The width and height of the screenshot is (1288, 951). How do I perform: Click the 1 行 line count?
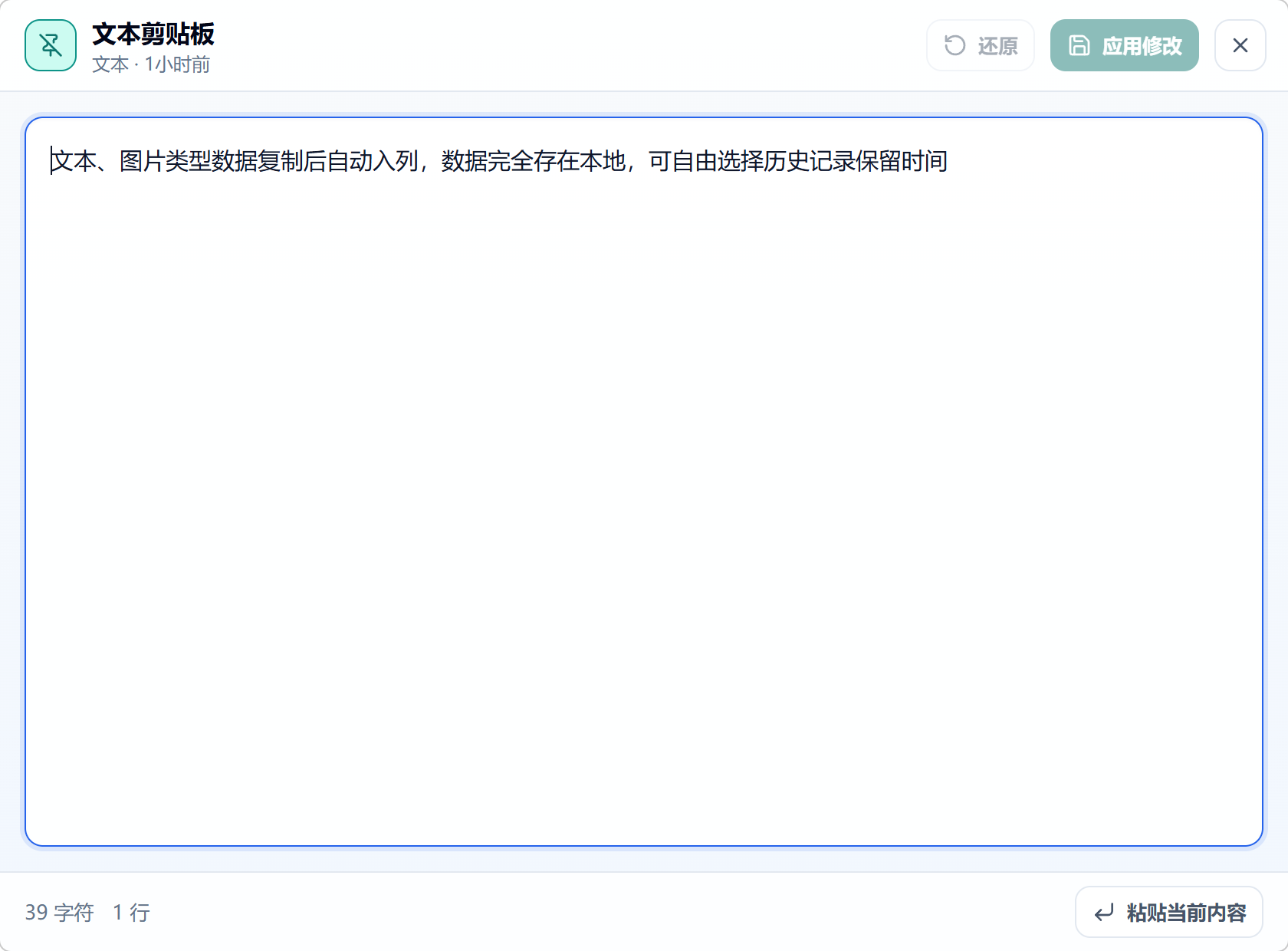(131, 912)
